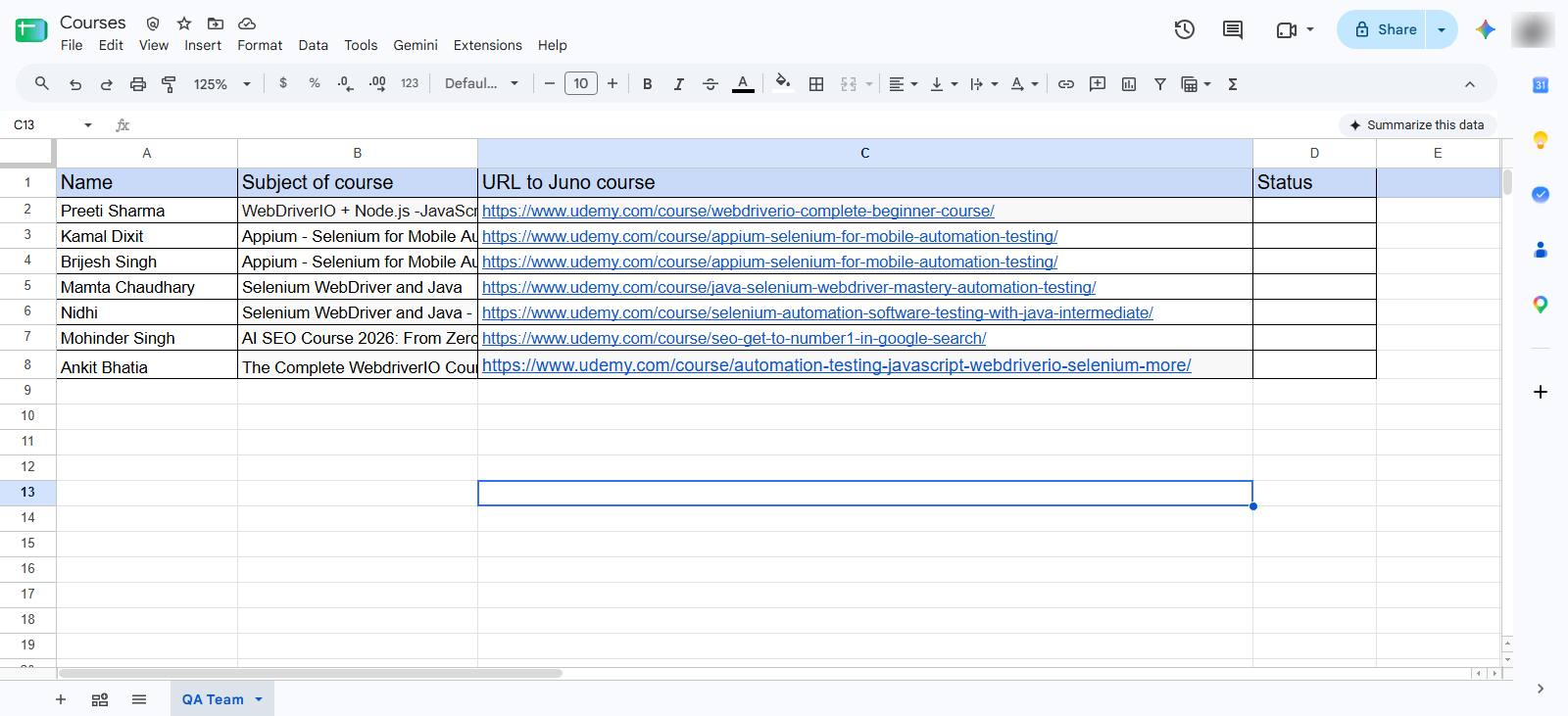Open the borders menu

click(815, 84)
